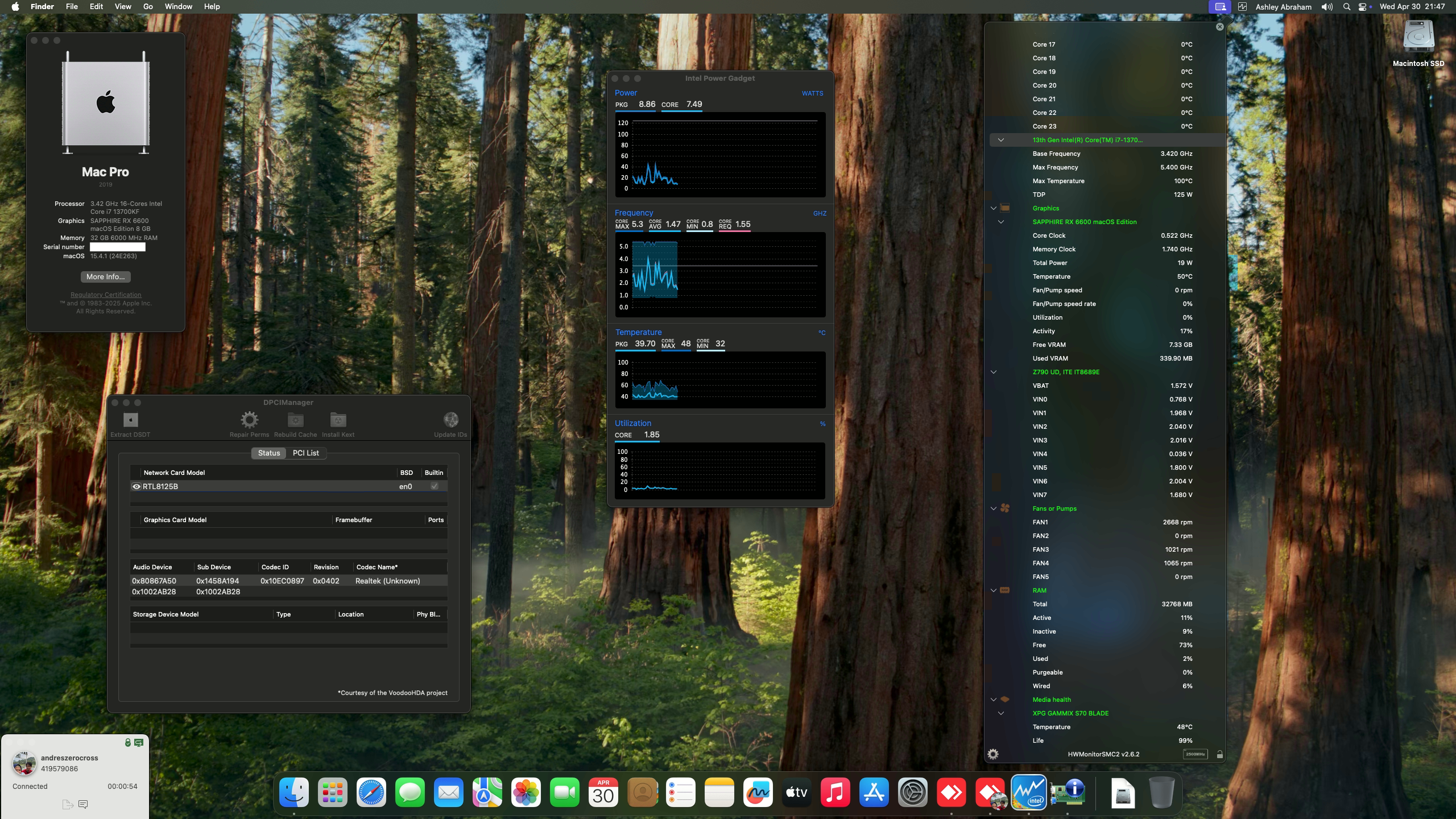
Task: Open the Window menu
Action: pyautogui.click(x=177, y=6)
